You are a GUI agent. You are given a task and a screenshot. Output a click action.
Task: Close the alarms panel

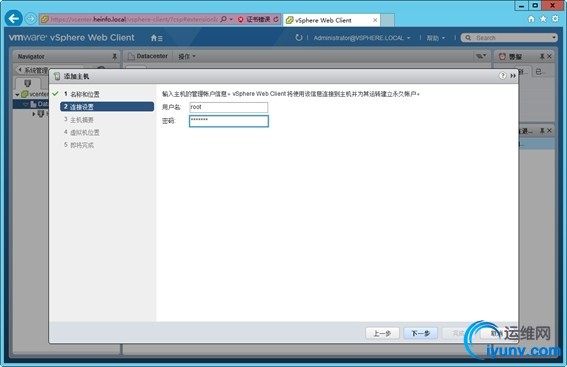[549, 56]
